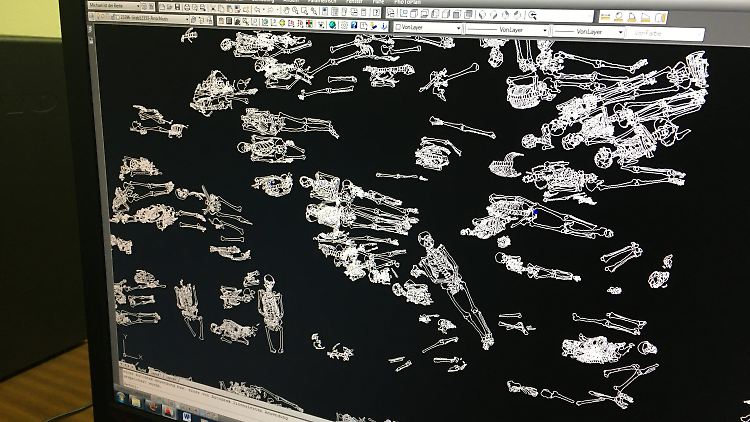The image size is (750, 422).
Task: Click the Open file icon
Action: click(169, 7)
